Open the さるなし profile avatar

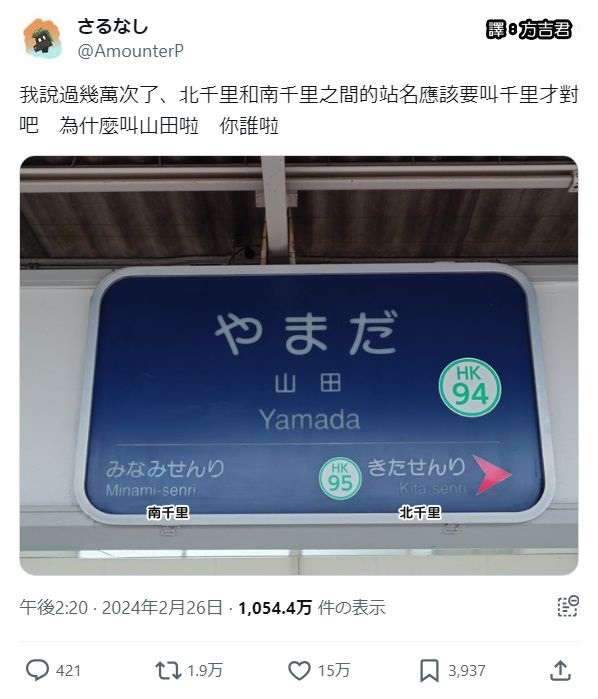42,38
